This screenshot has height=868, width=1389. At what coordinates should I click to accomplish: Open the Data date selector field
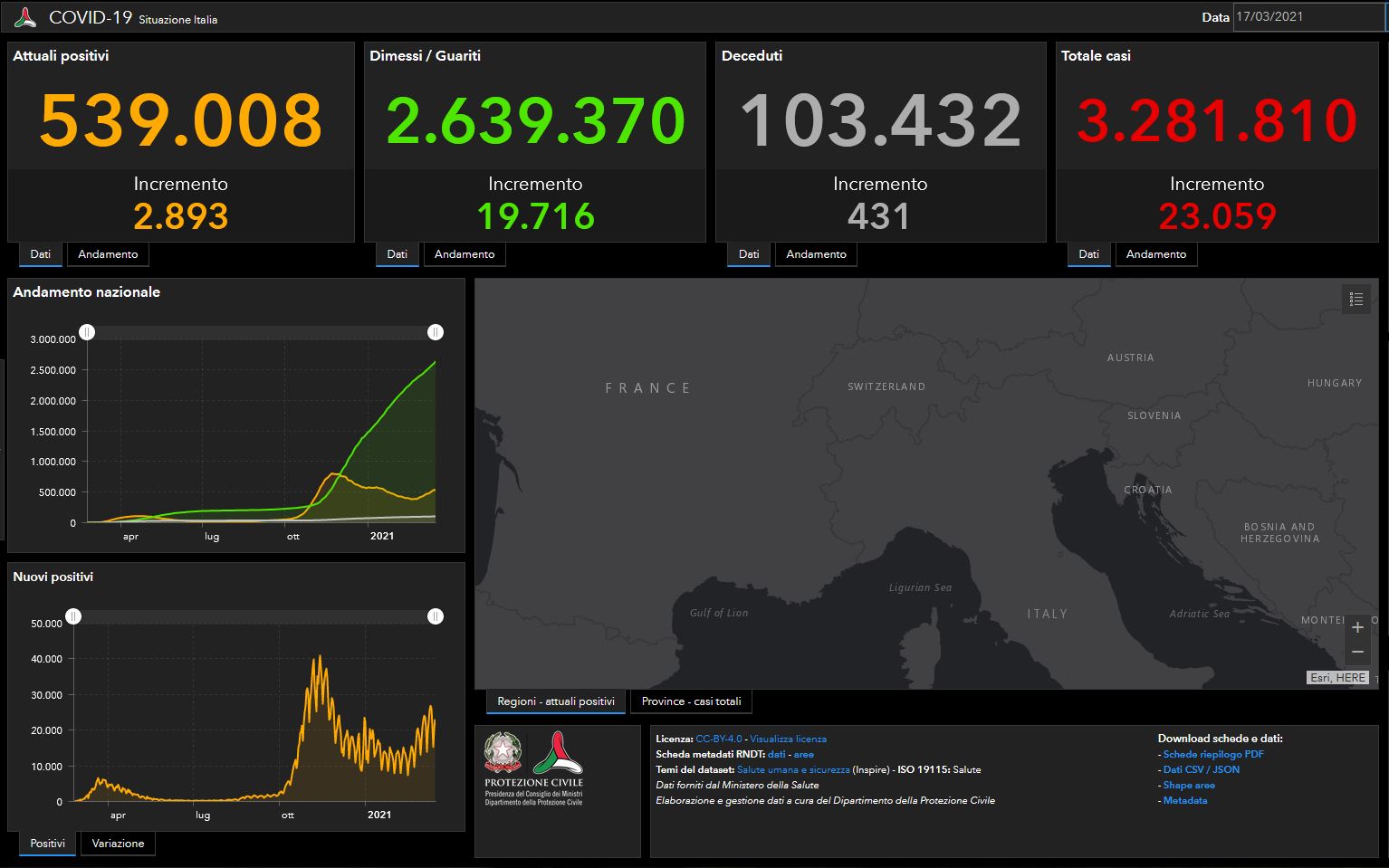[1309, 17]
